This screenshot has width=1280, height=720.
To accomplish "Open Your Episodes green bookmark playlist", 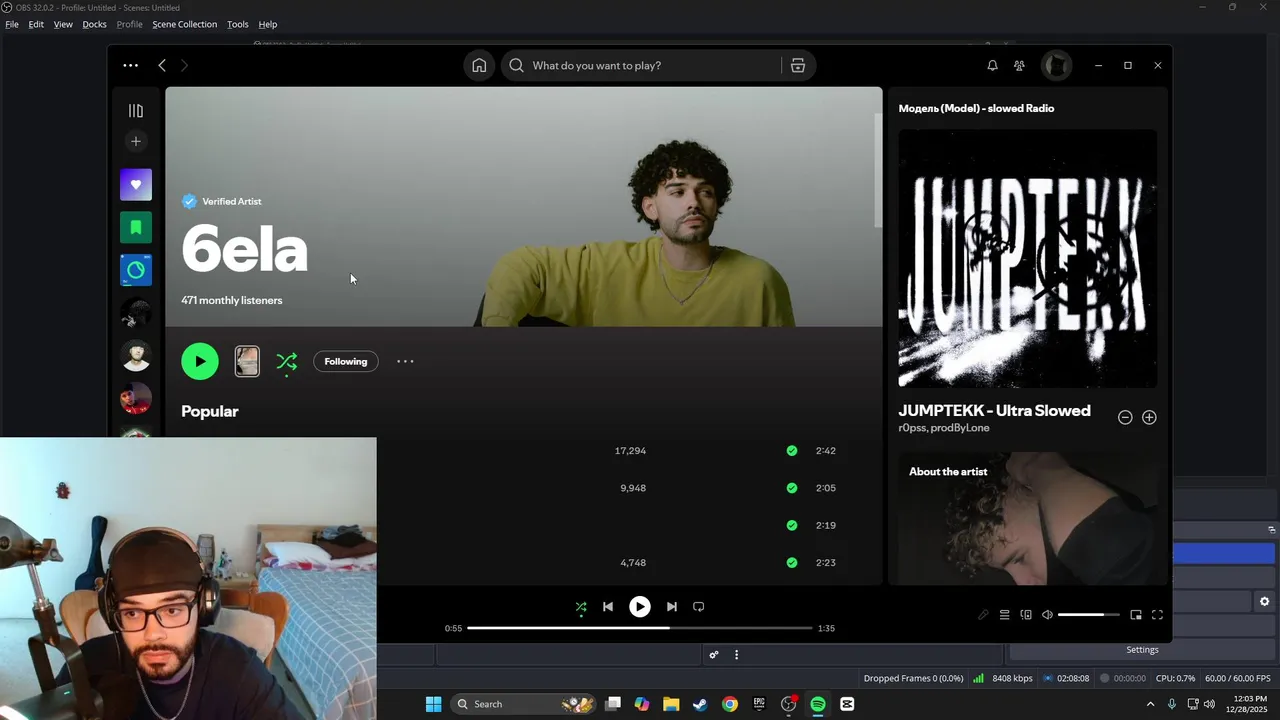I will click(x=136, y=227).
